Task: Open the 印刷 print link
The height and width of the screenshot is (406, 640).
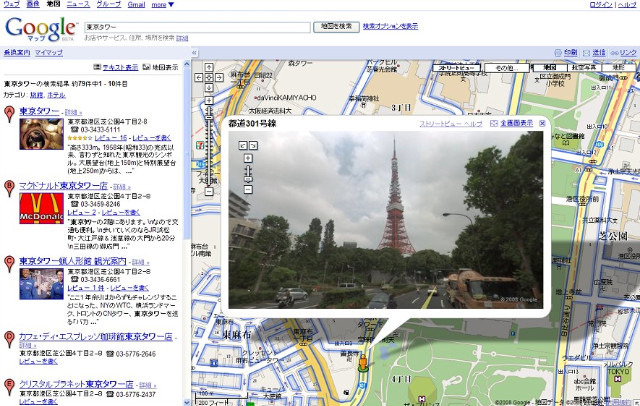Action: (x=571, y=53)
